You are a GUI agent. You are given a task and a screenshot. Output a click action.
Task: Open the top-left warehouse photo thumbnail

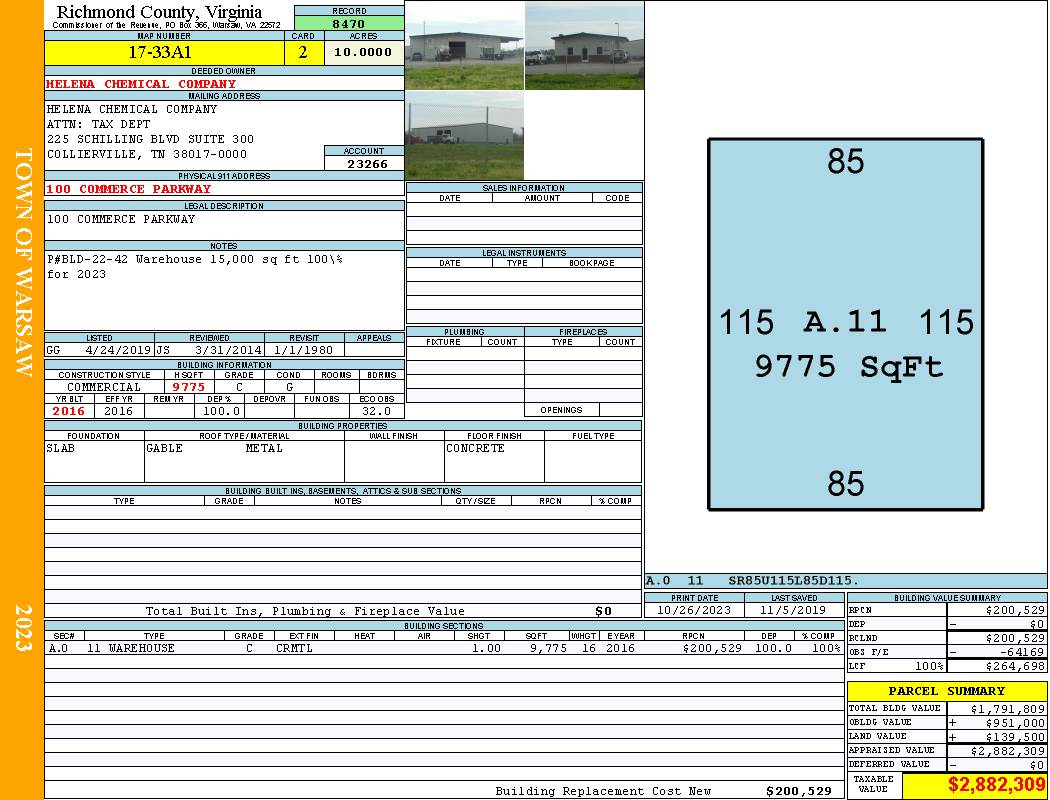(464, 46)
